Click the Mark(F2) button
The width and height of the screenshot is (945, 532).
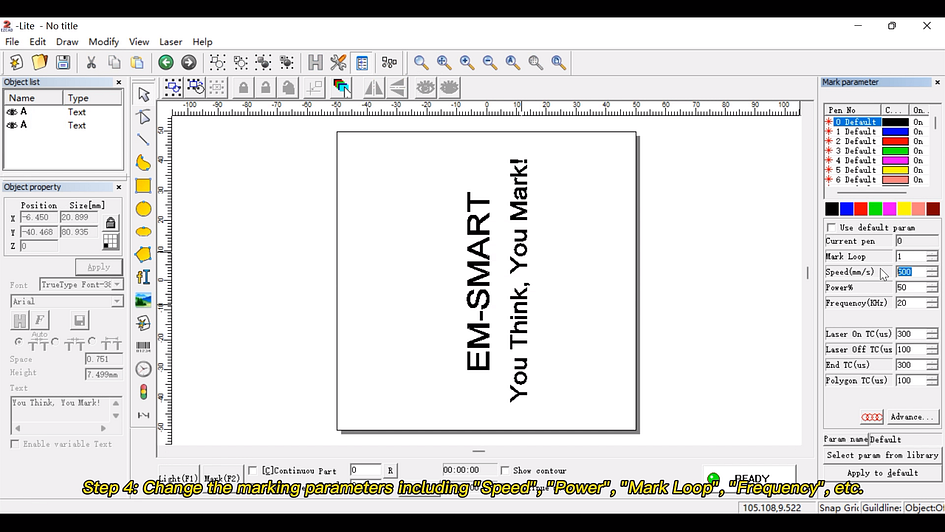(x=222, y=478)
